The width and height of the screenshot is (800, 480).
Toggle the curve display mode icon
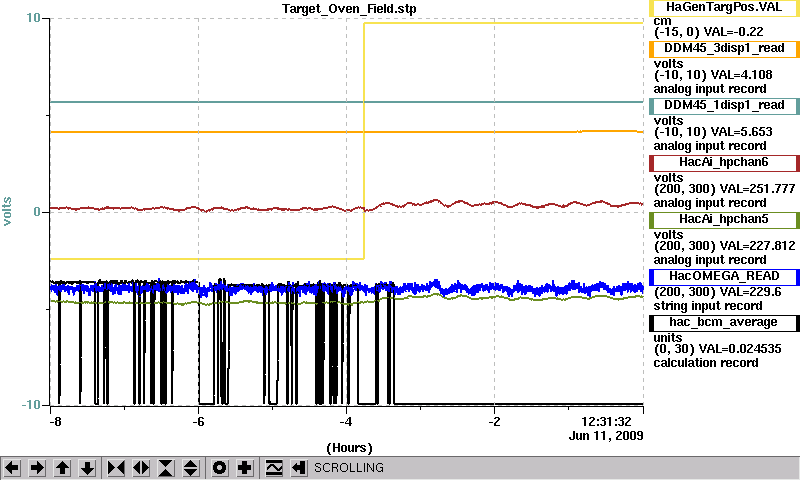tap(274, 468)
